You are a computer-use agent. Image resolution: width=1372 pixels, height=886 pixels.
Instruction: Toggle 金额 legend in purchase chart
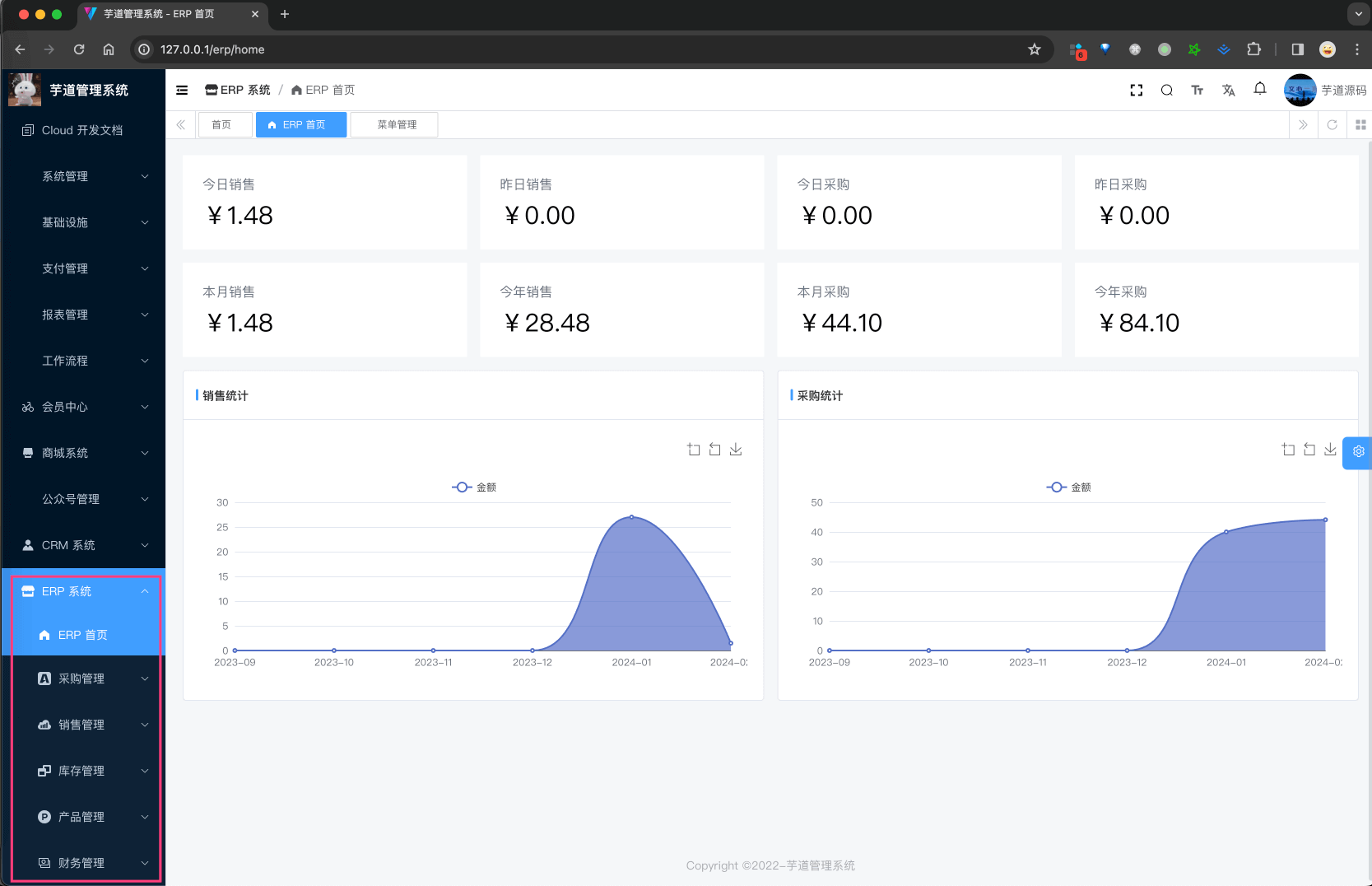[x=1068, y=487]
